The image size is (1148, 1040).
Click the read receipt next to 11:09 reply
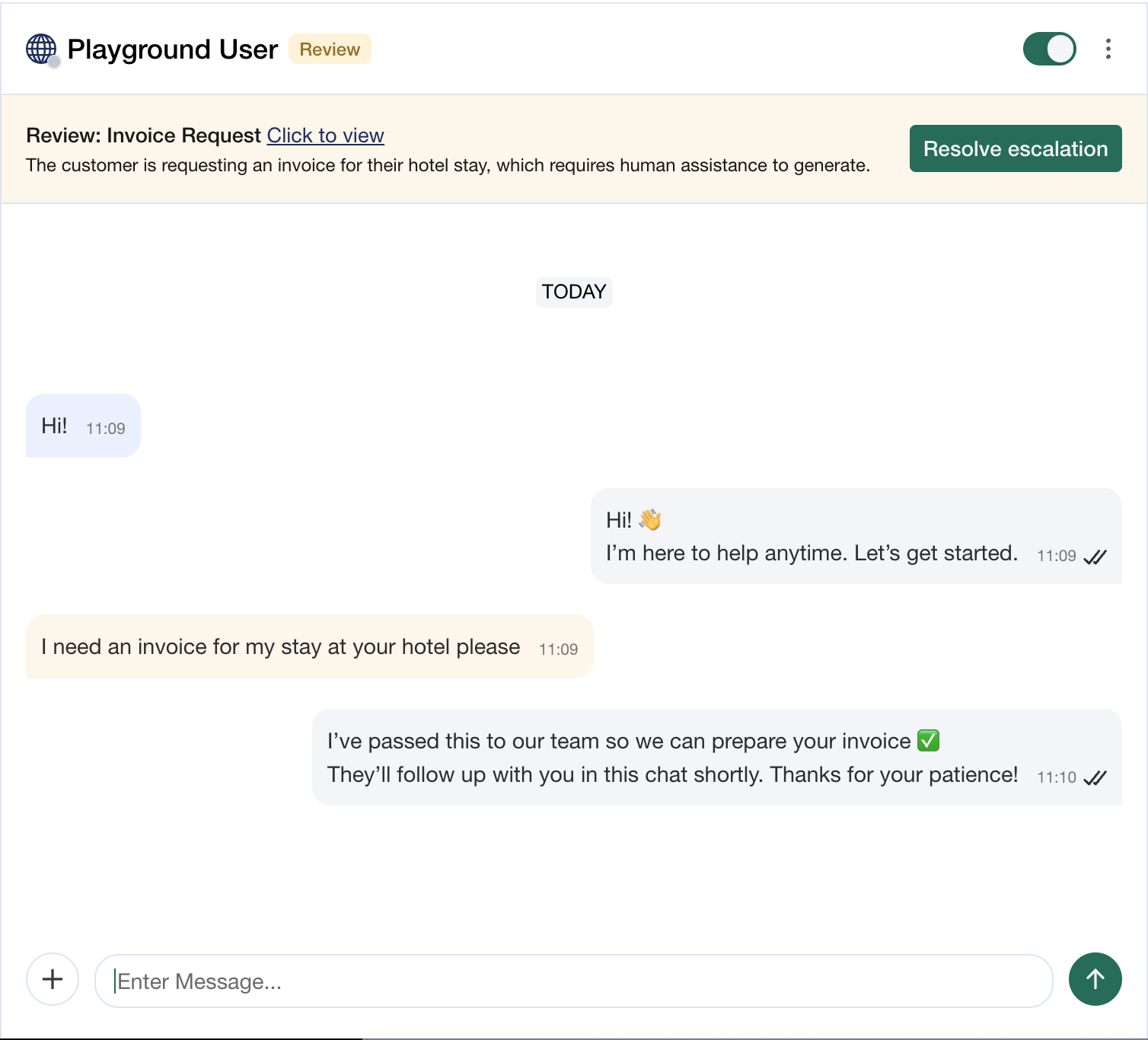pos(1095,557)
